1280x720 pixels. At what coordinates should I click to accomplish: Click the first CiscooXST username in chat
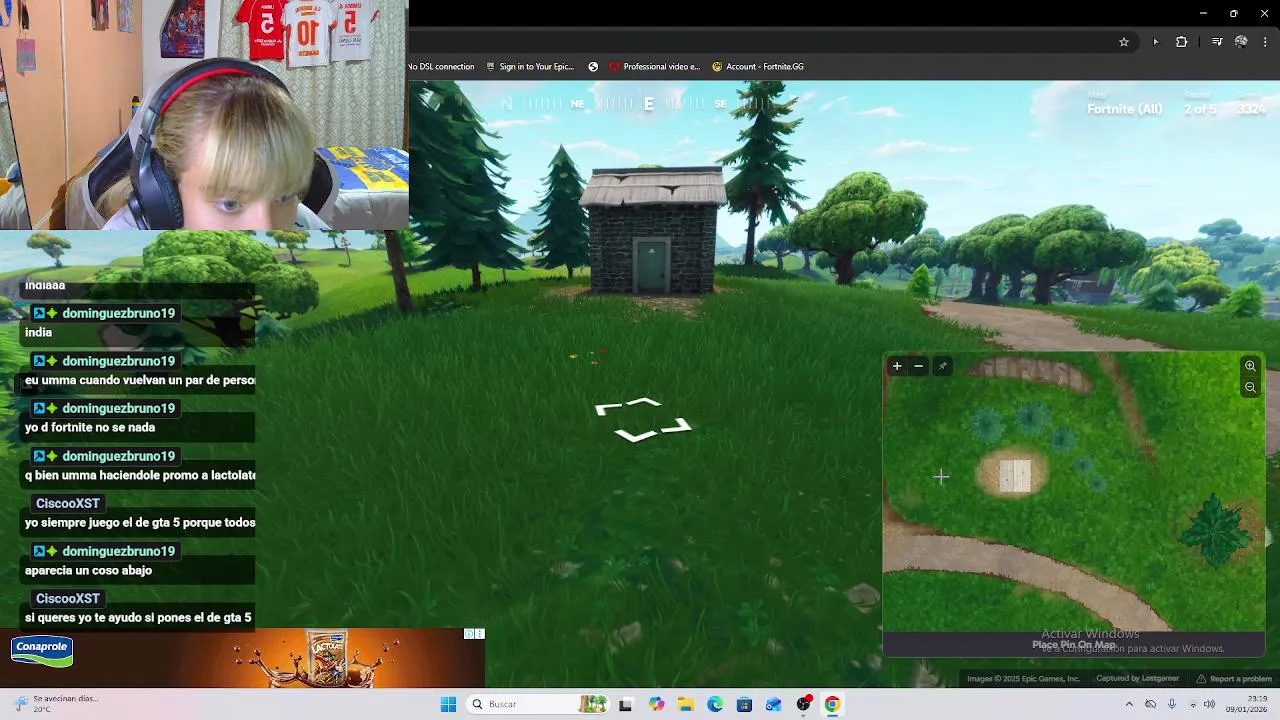pyautogui.click(x=67, y=503)
